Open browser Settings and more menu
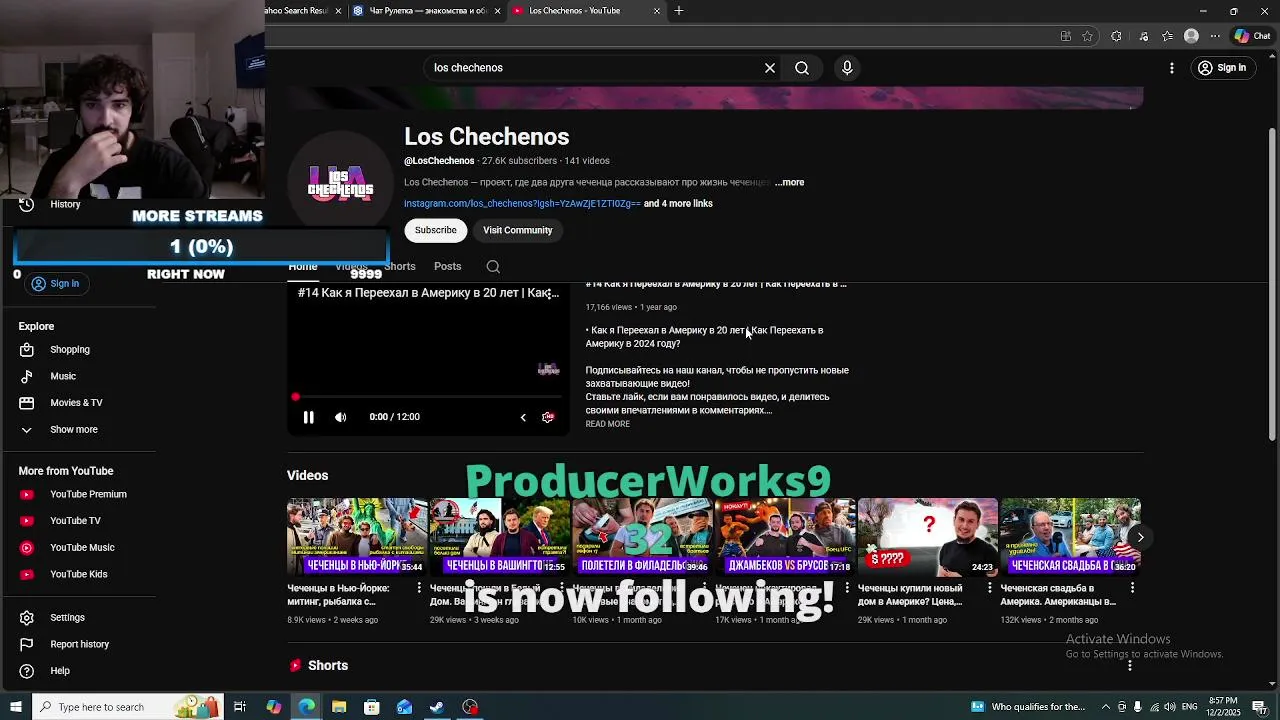 click(x=1215, y=36)
